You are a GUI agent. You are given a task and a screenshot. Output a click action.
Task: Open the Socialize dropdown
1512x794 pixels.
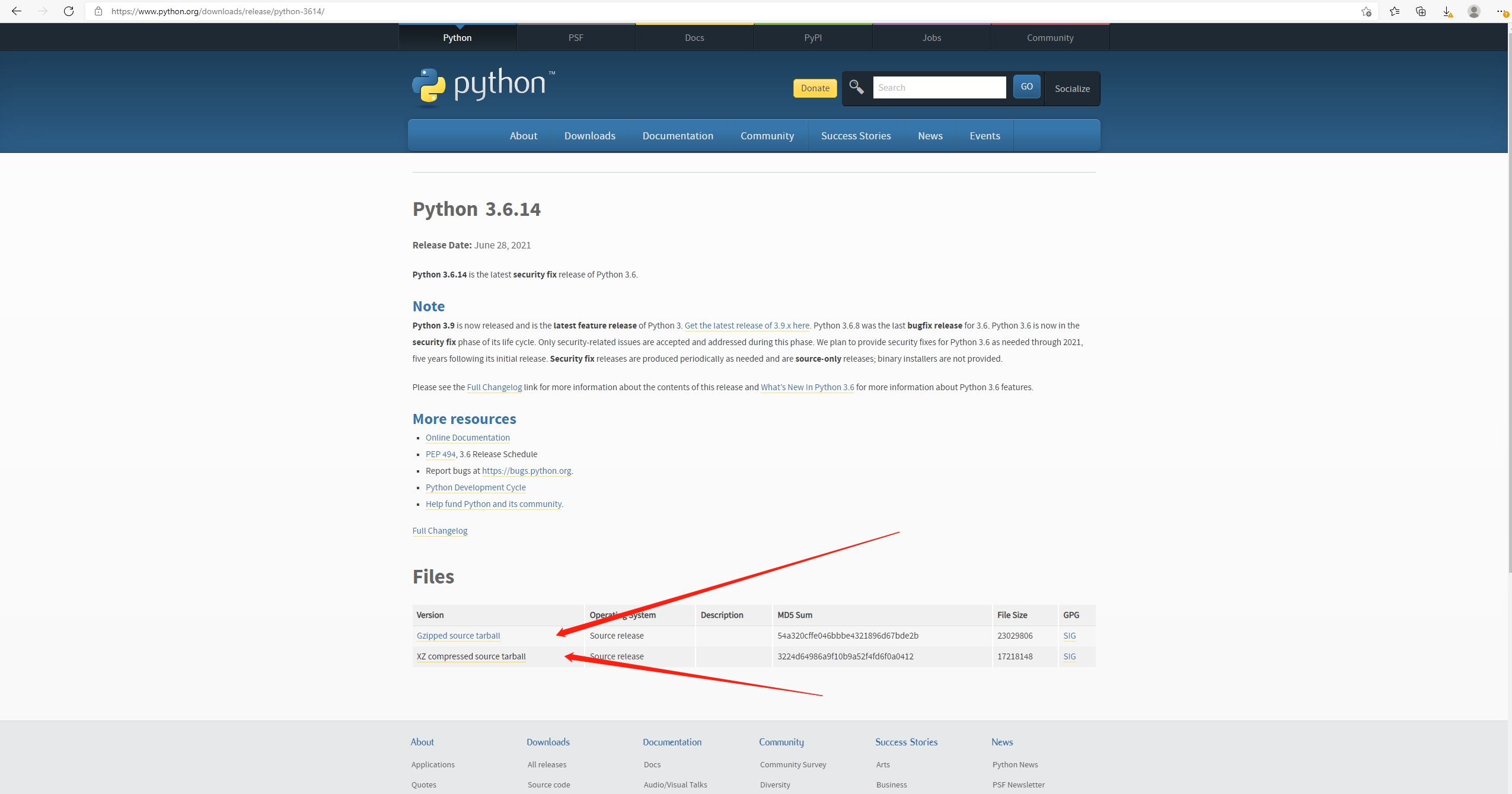[1072, 88]
